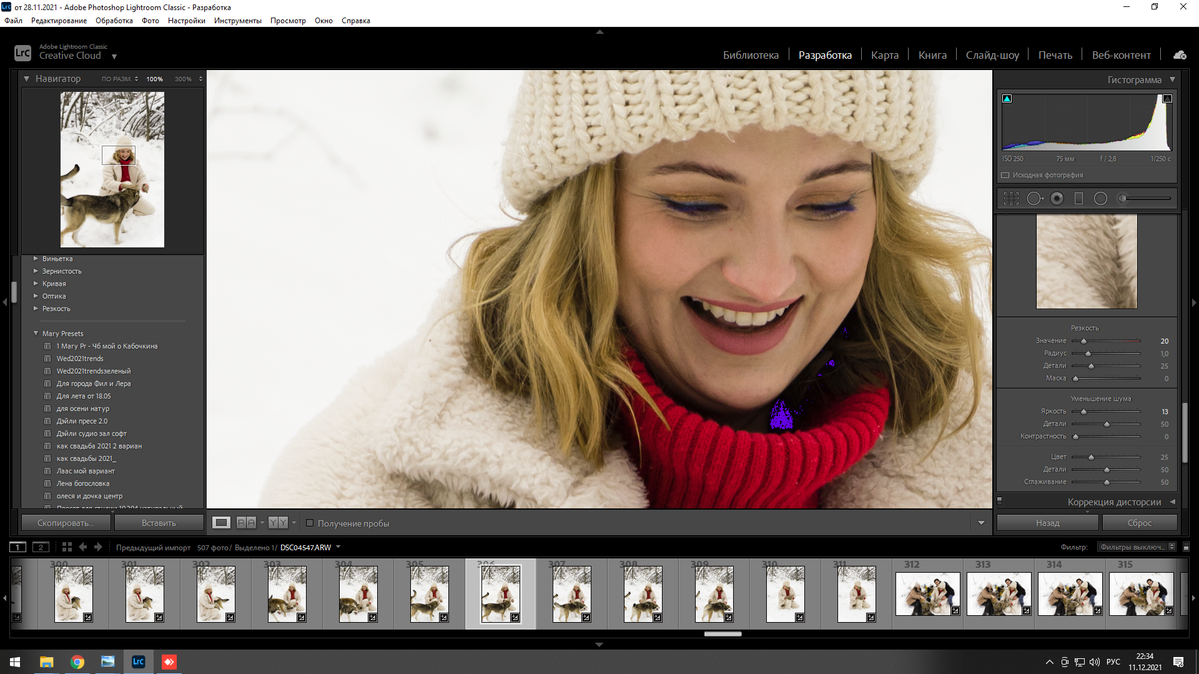
Task: Open the 'Фильтры выключены' filter dropdown
Action: (1137, 547)
